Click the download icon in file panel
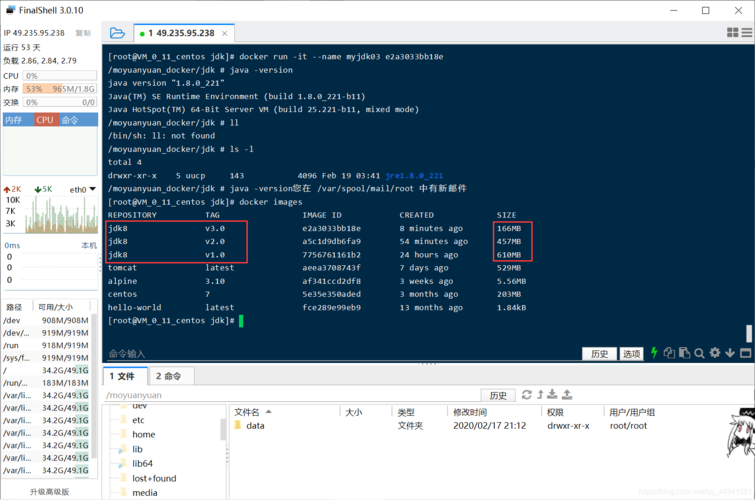The image size is (755, 500). [553, 395]
